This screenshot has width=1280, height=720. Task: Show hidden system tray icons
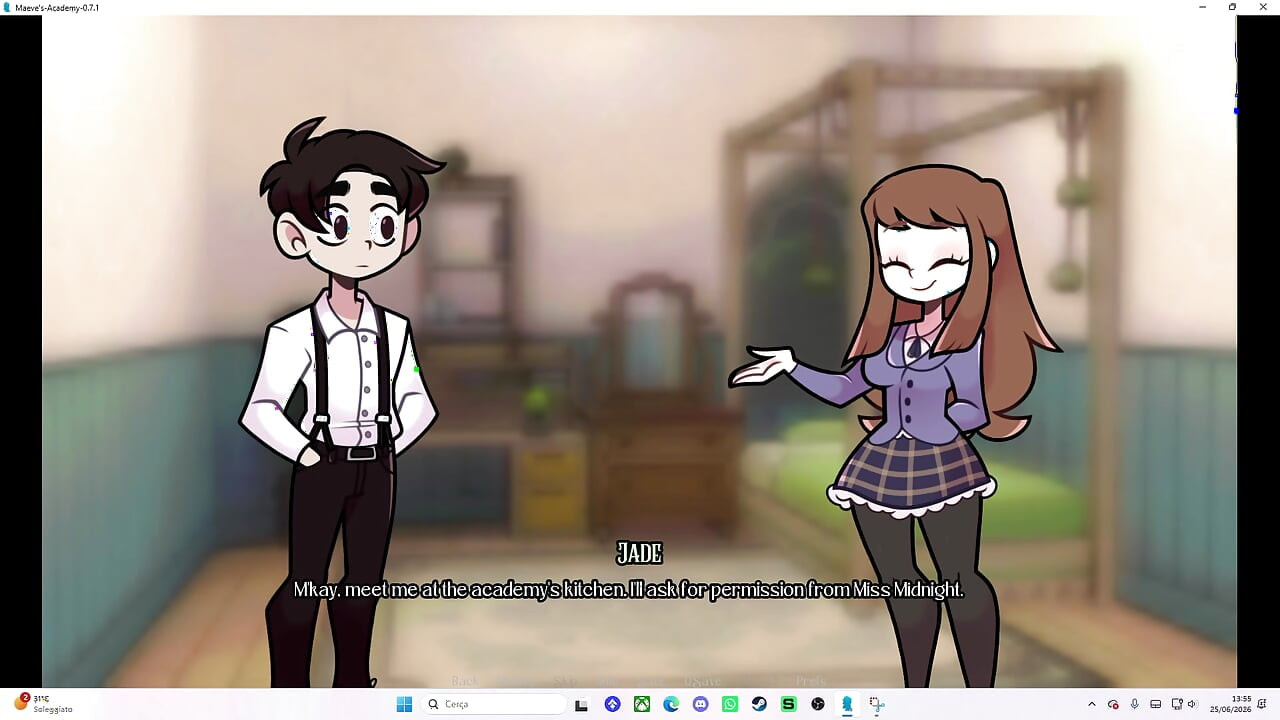click(x=1091, y=704)
